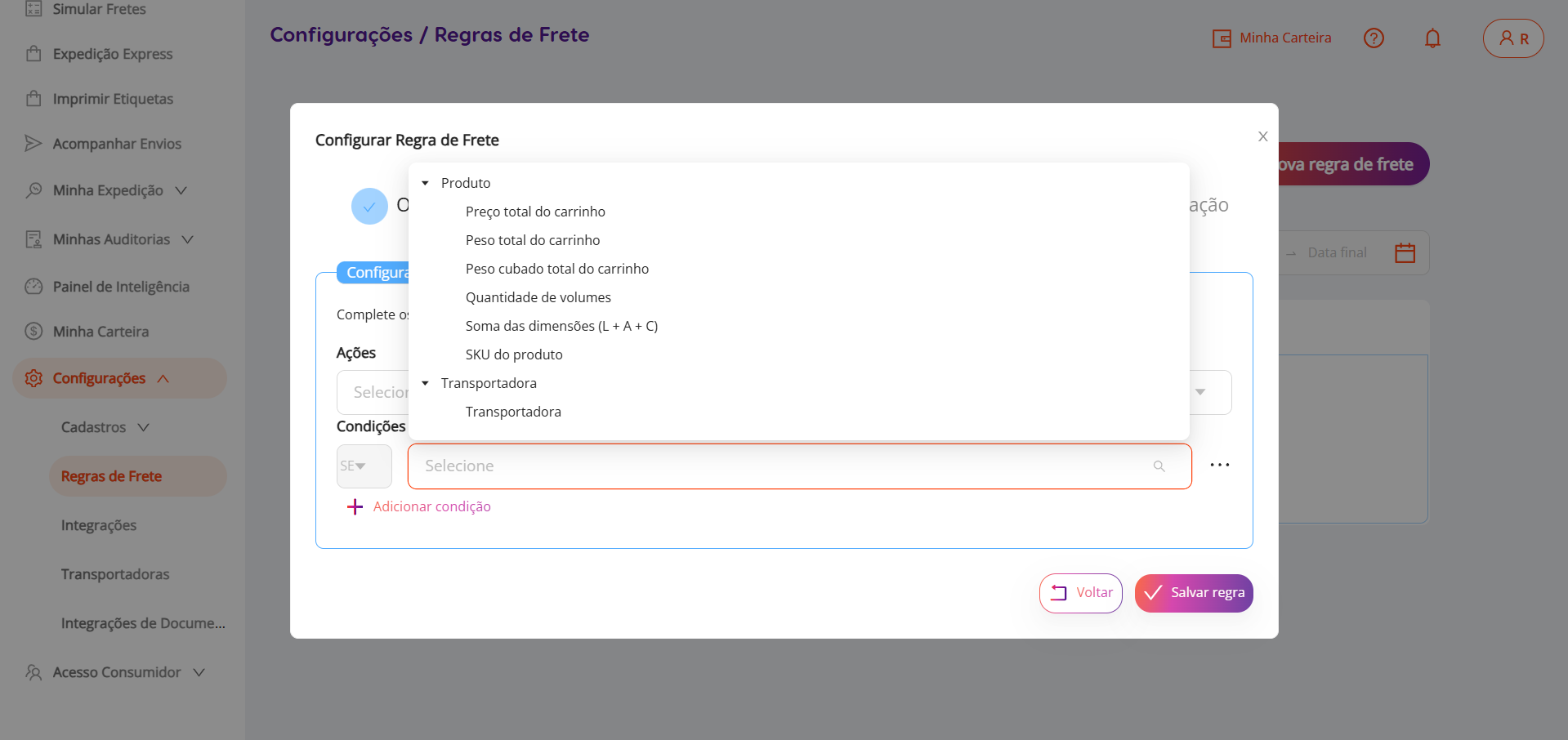Click the help question mark icon
Image resolution: width=1568 pixels, height=740 pixels.
pos(1374,38)
